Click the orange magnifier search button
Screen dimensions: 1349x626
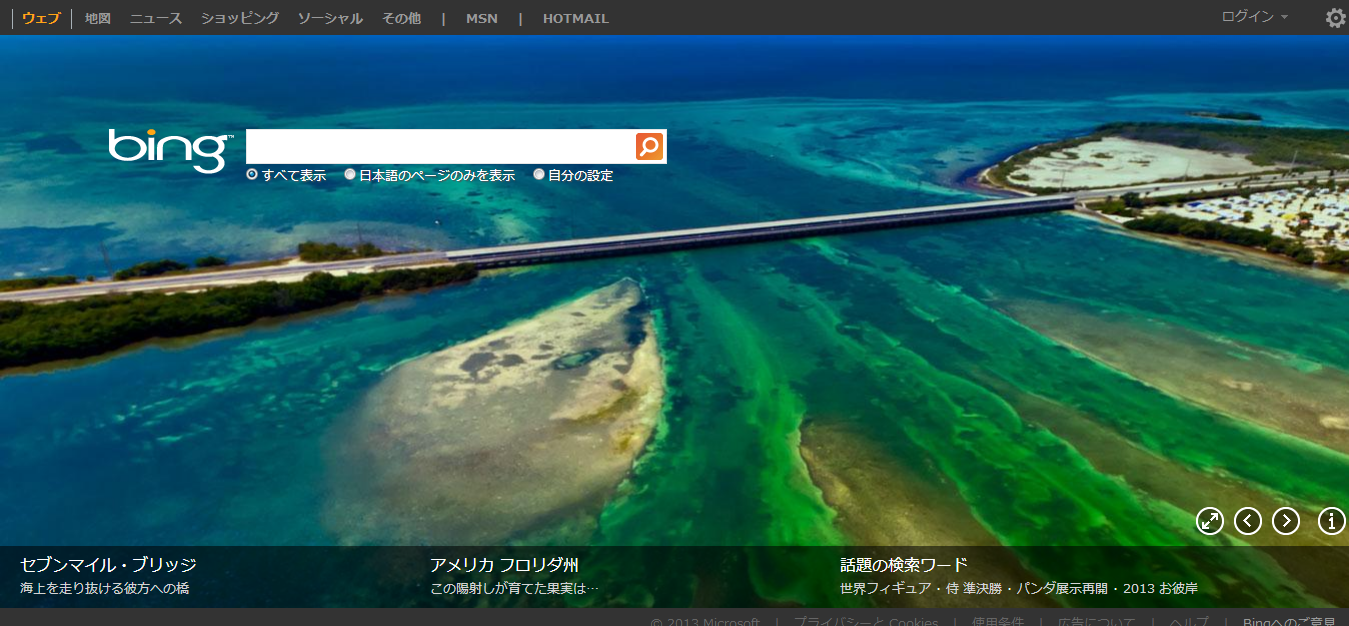pyautogui.click(x=649, y=147)
